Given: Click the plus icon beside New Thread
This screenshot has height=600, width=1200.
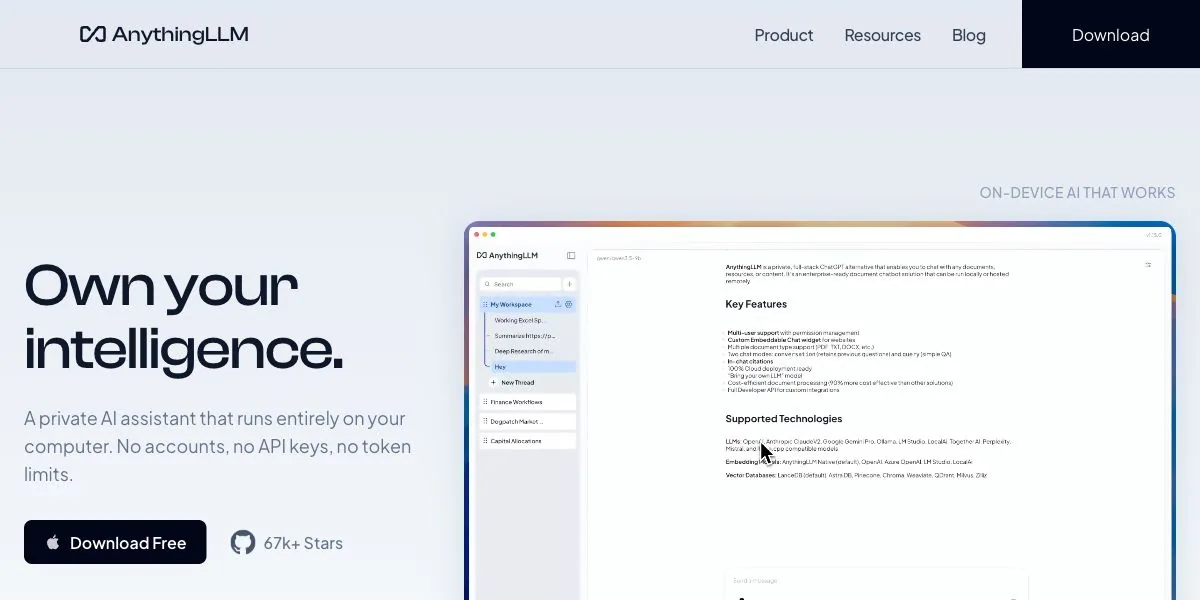Looking at the screenshot, I should coord(493,383).
